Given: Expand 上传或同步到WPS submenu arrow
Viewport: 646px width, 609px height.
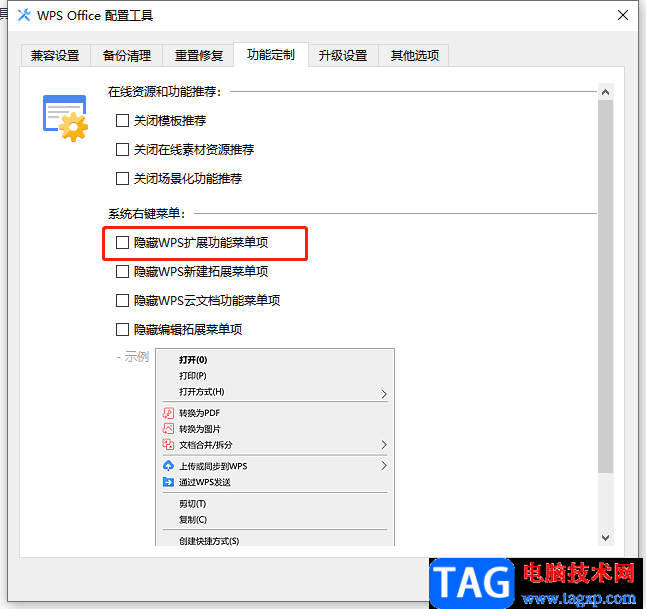Looking at the screenshot, I should click(x=384, y=466).
